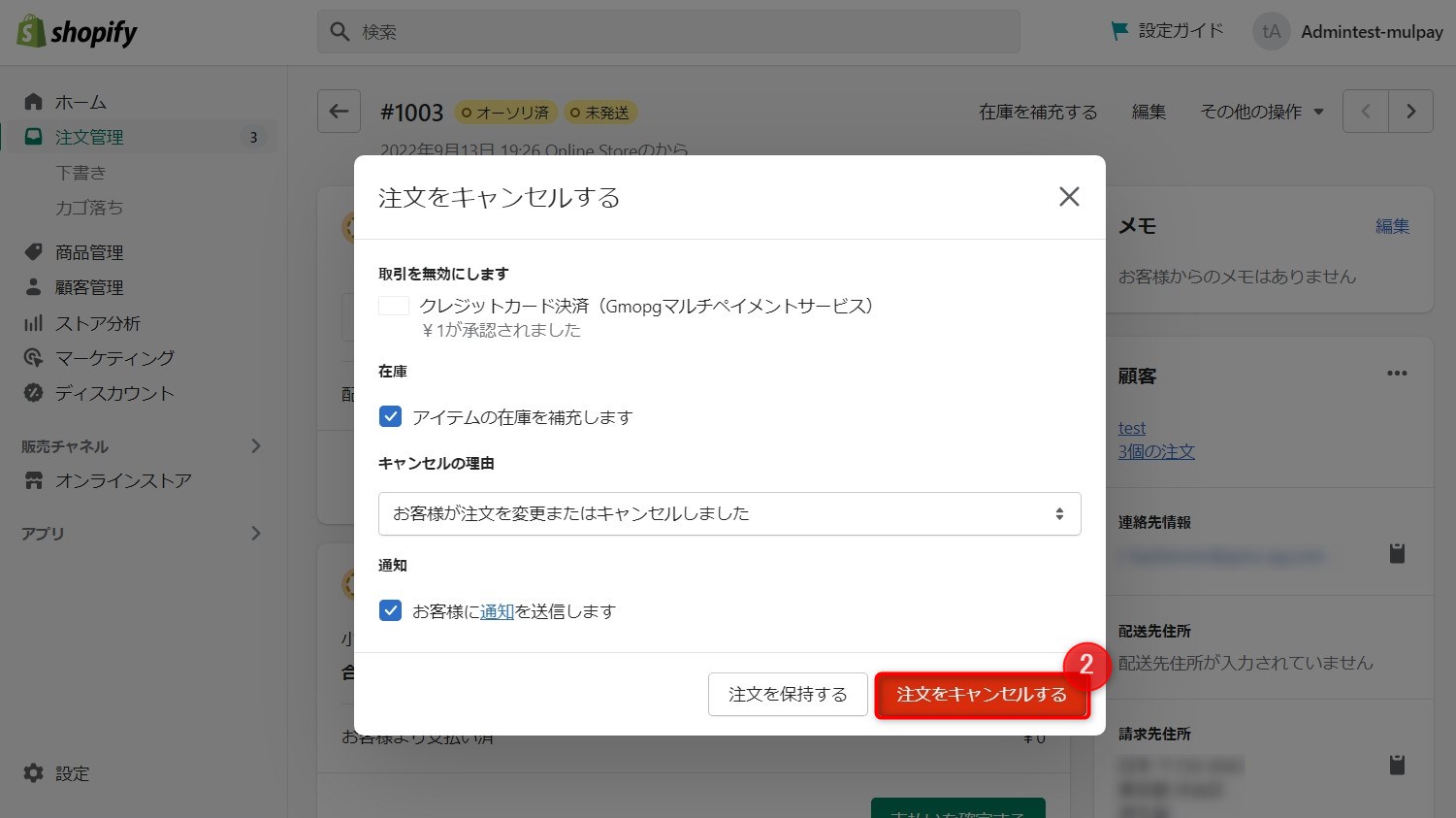The image size is (1456, 818).
Task: Disable お客様に通知を送信します
Action: coord(390,610)
